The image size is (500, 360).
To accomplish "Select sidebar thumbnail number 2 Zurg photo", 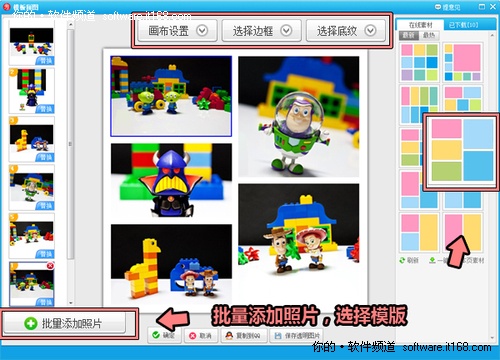I will [x=32, y=91].
